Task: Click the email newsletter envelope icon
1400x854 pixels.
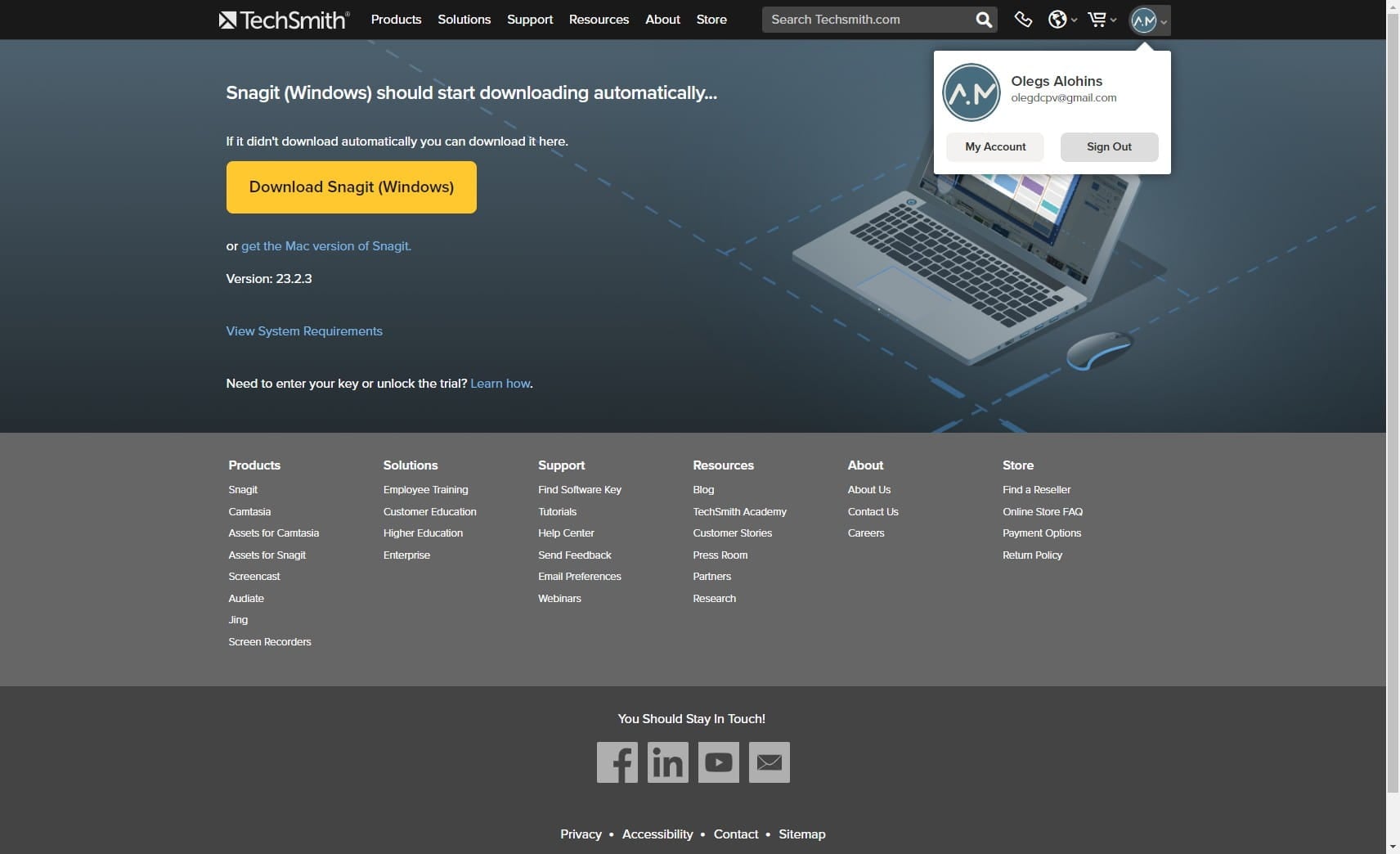Action: pyautogui.click(x=770, y=762)
